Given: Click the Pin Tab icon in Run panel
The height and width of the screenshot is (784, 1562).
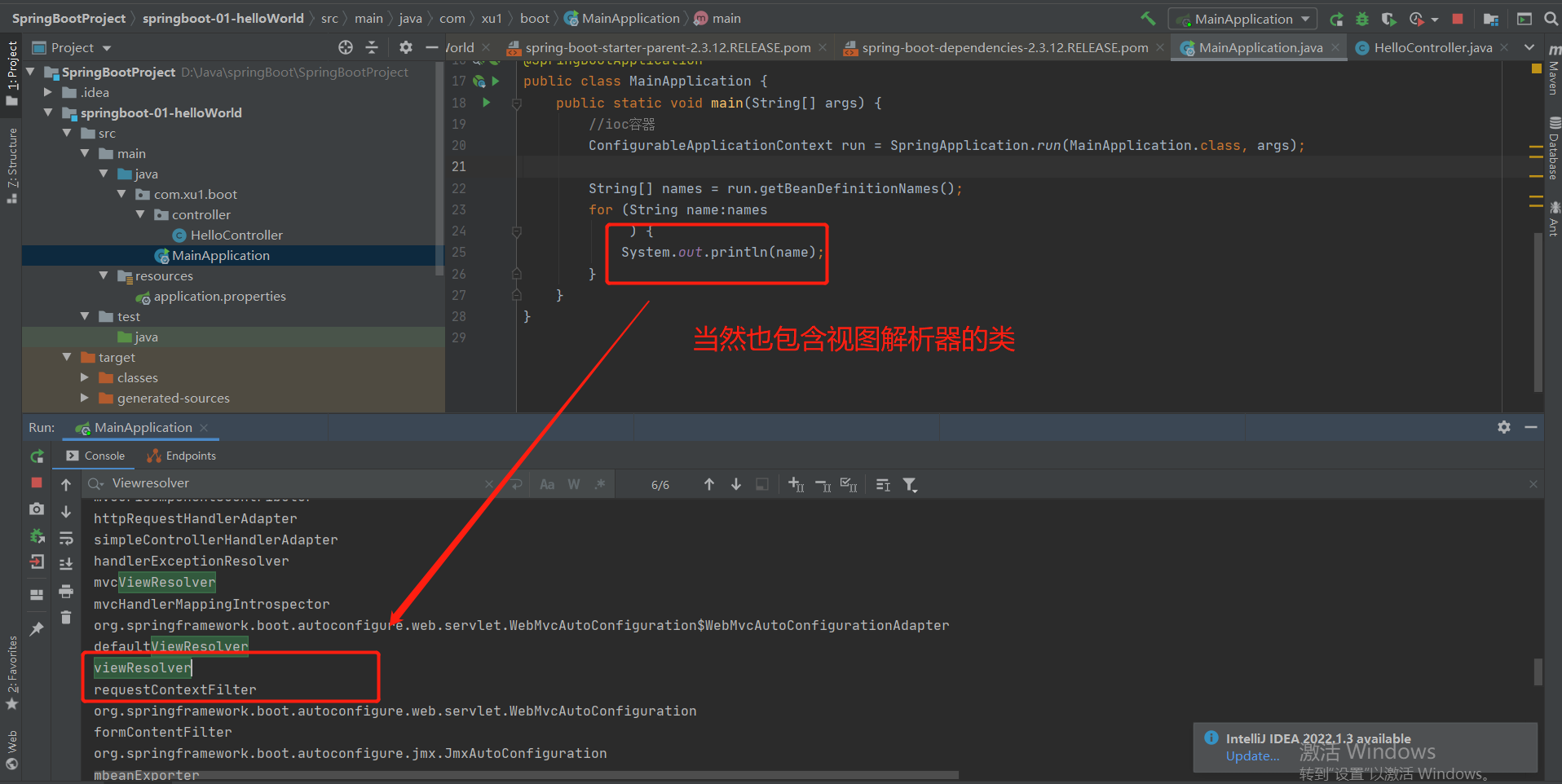Looking at the screenshot, I should tap(37, 628).
